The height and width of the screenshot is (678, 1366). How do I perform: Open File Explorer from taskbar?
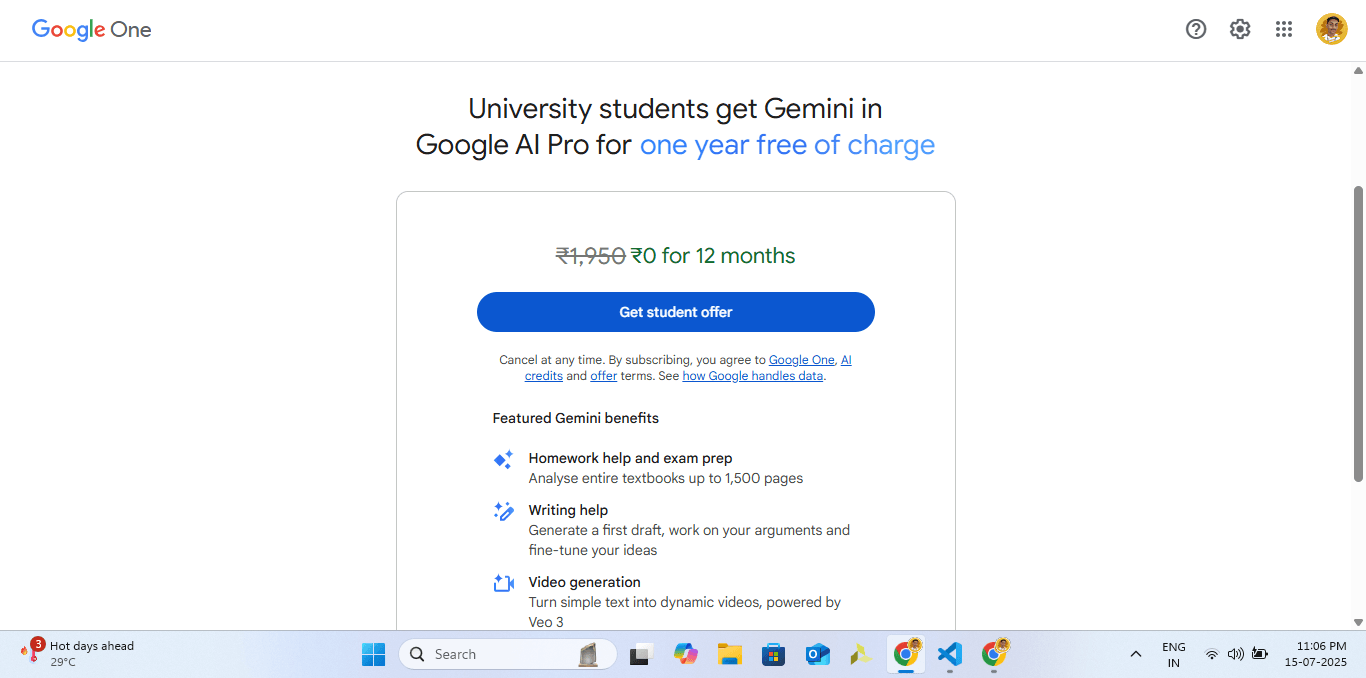(729, 654)
